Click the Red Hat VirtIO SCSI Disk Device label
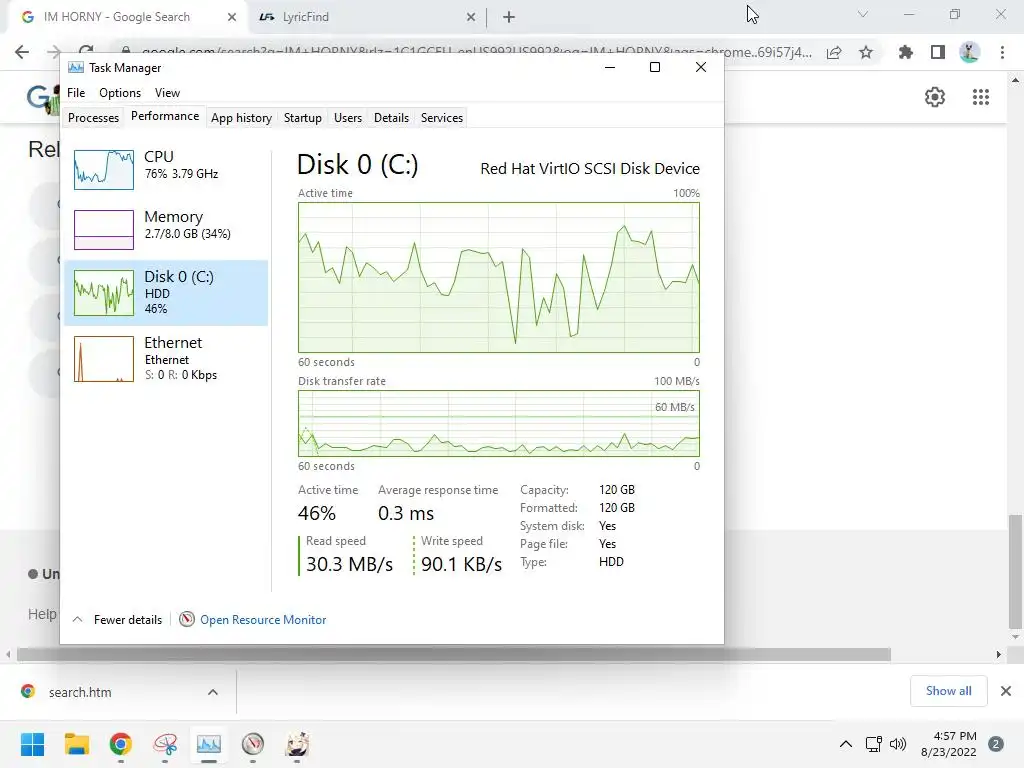This screenshot has width=1024, height=768. [590, 168]
